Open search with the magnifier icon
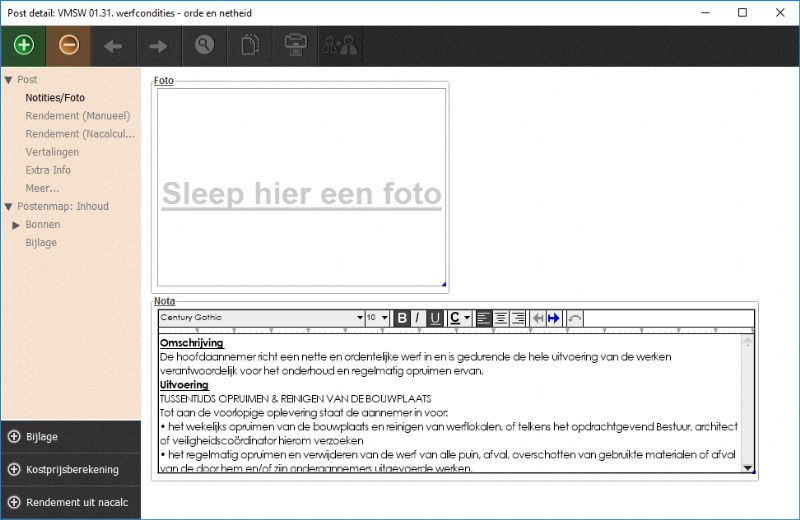The height and width of the screenshot is (520, 800). [x=204, y=46]
